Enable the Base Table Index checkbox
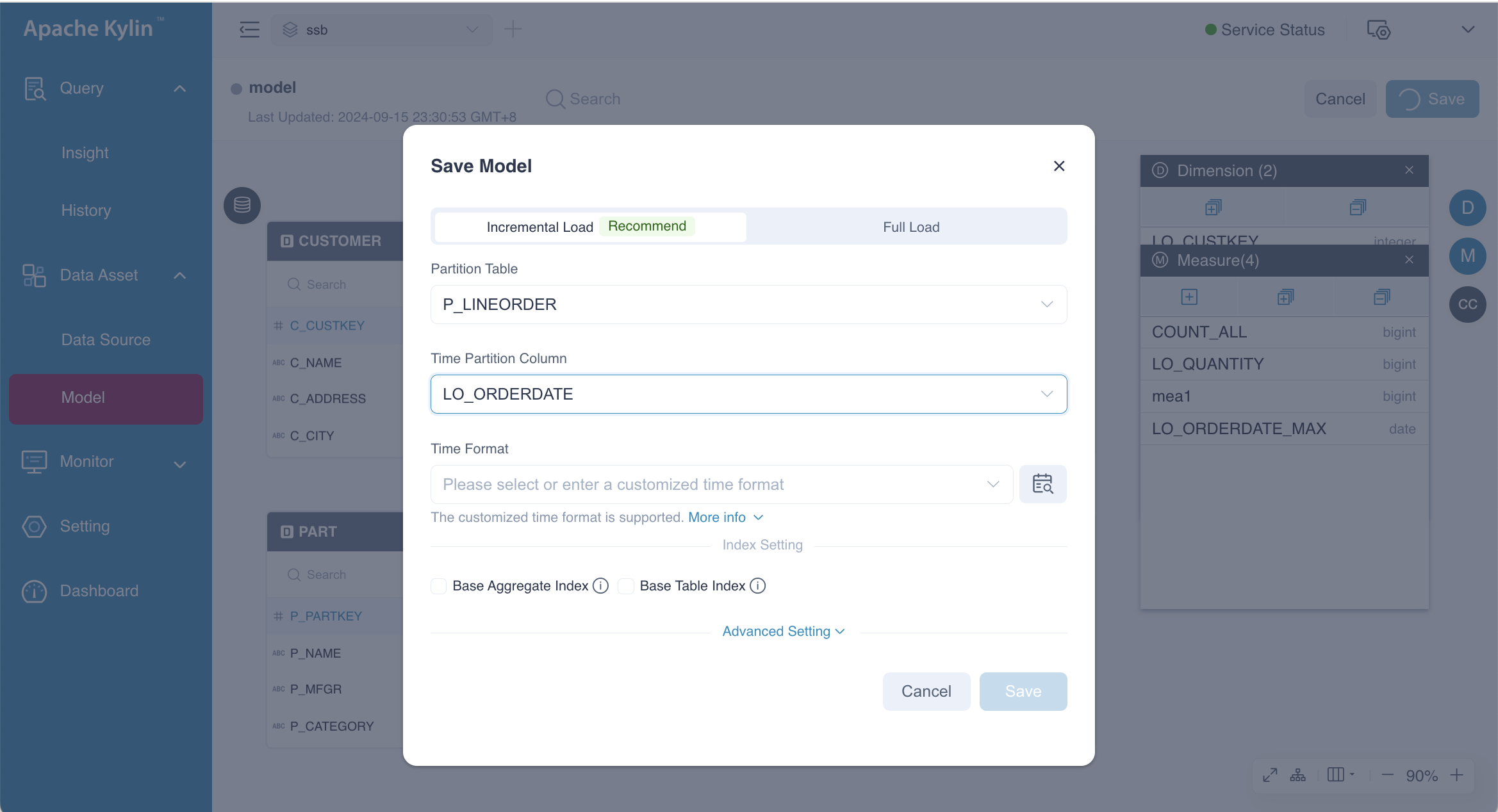The height and width of the screenshot is (812, 1498). pyautogui.click(x=626, y=586)
